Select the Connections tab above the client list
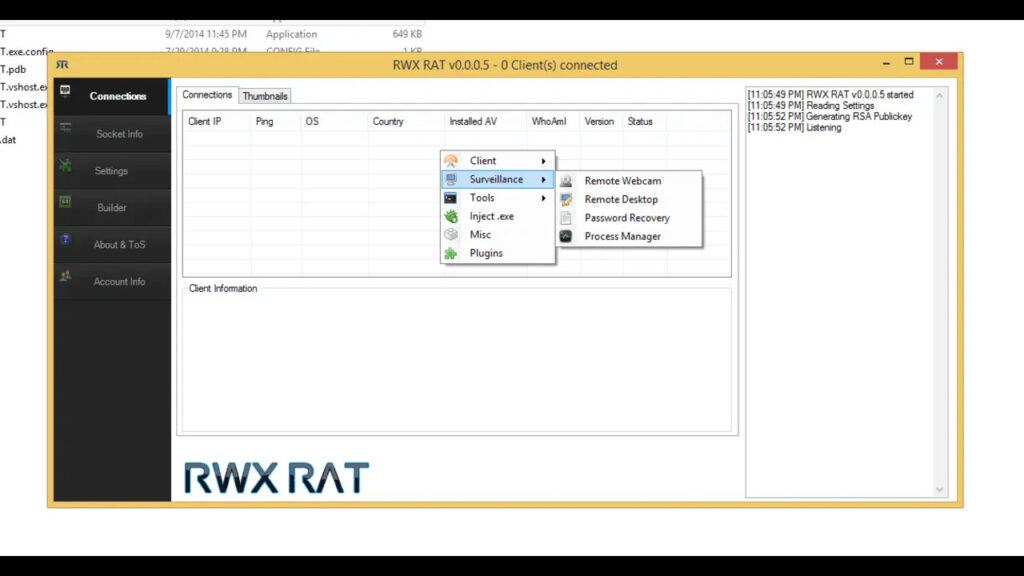 pyautogui.click(x=207, y=95)
